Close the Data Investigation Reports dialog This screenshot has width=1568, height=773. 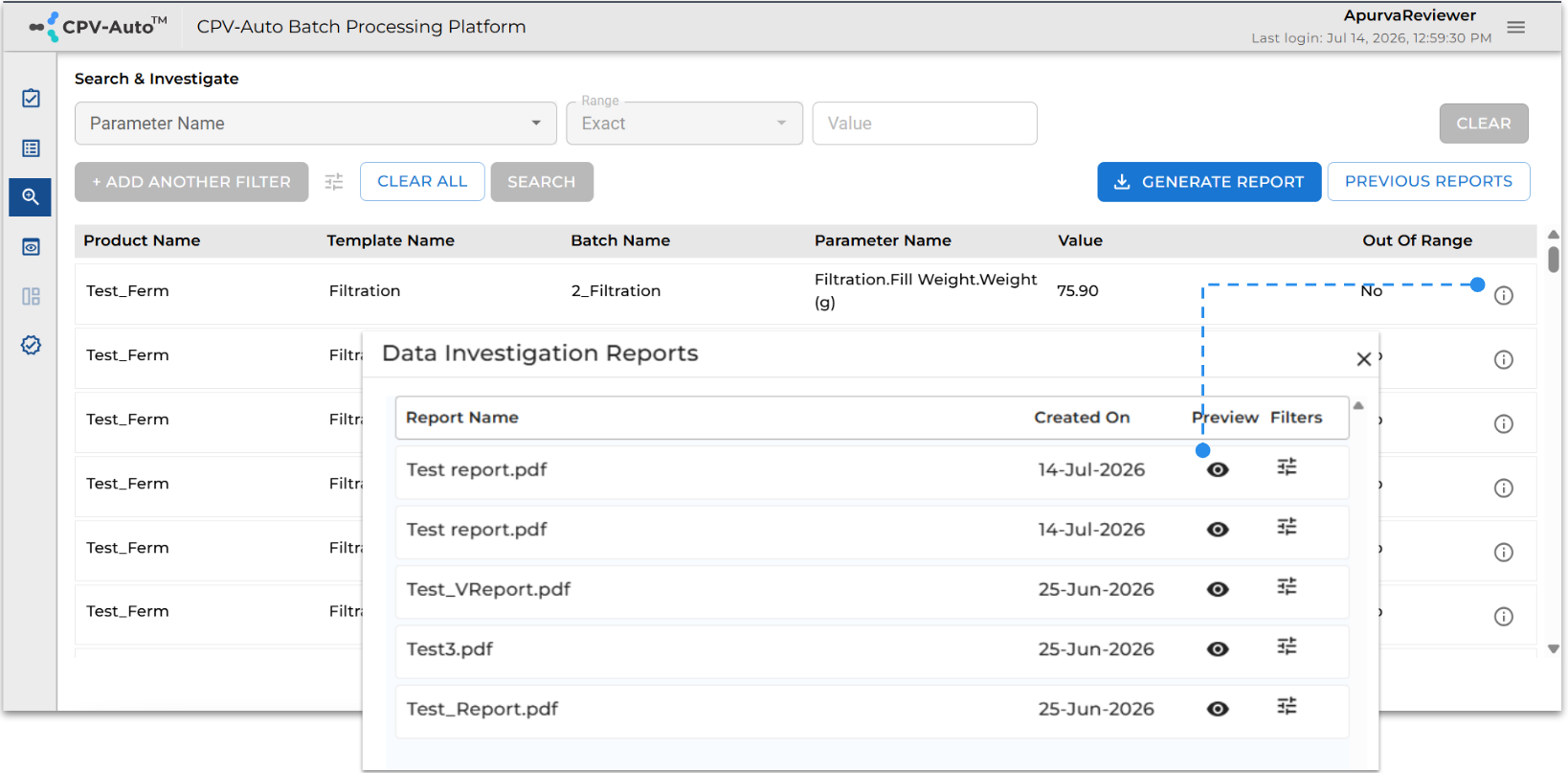pos(1364,359)
